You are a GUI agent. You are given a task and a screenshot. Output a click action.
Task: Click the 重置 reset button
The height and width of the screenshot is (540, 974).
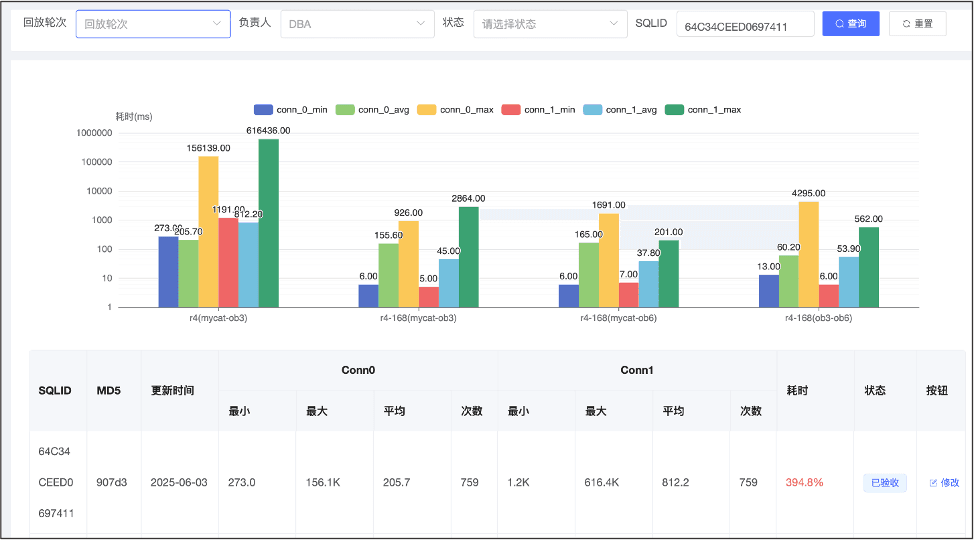point(917,24)
